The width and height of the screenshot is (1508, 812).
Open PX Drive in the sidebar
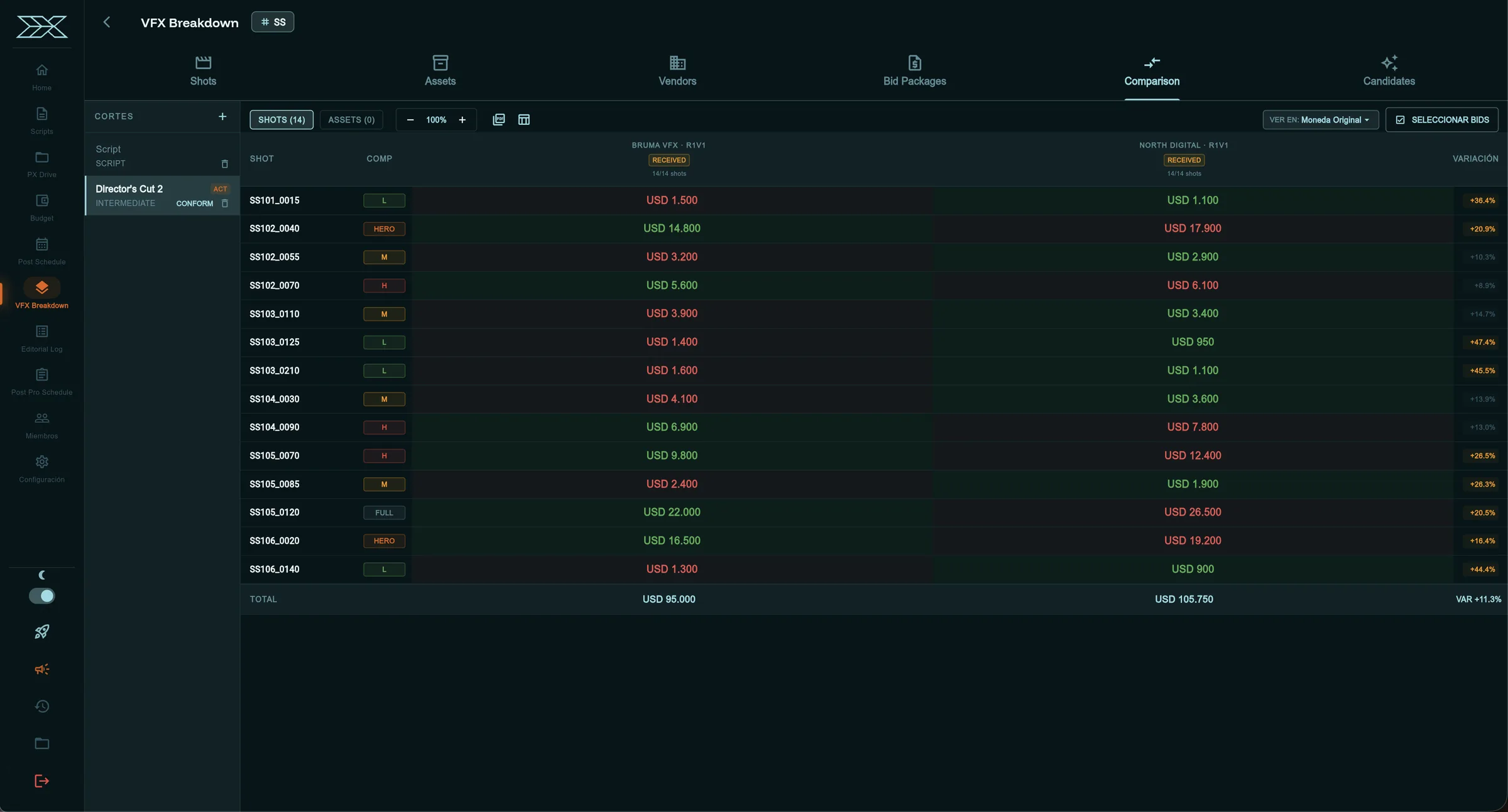coord(42,164)
